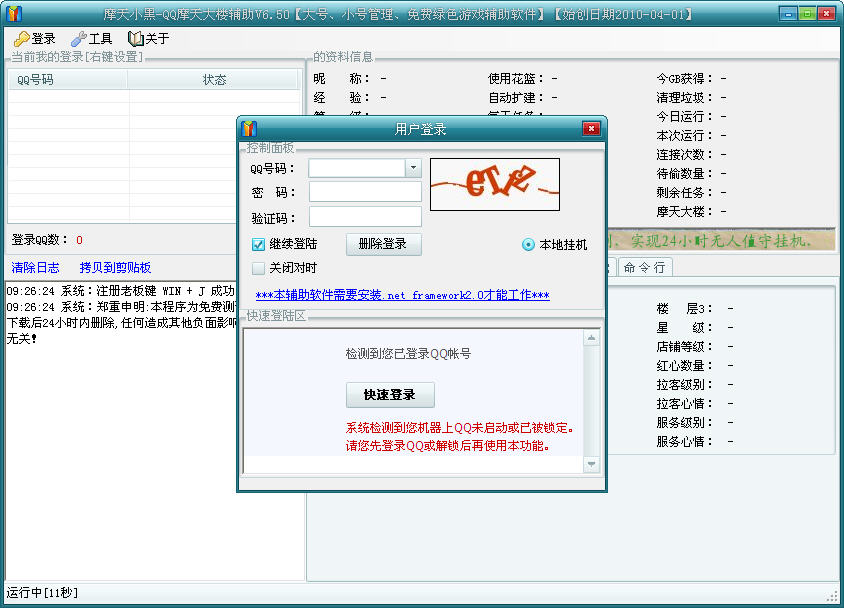
Task: Click the 密码 input field
Action: click(x=365, y=192)
